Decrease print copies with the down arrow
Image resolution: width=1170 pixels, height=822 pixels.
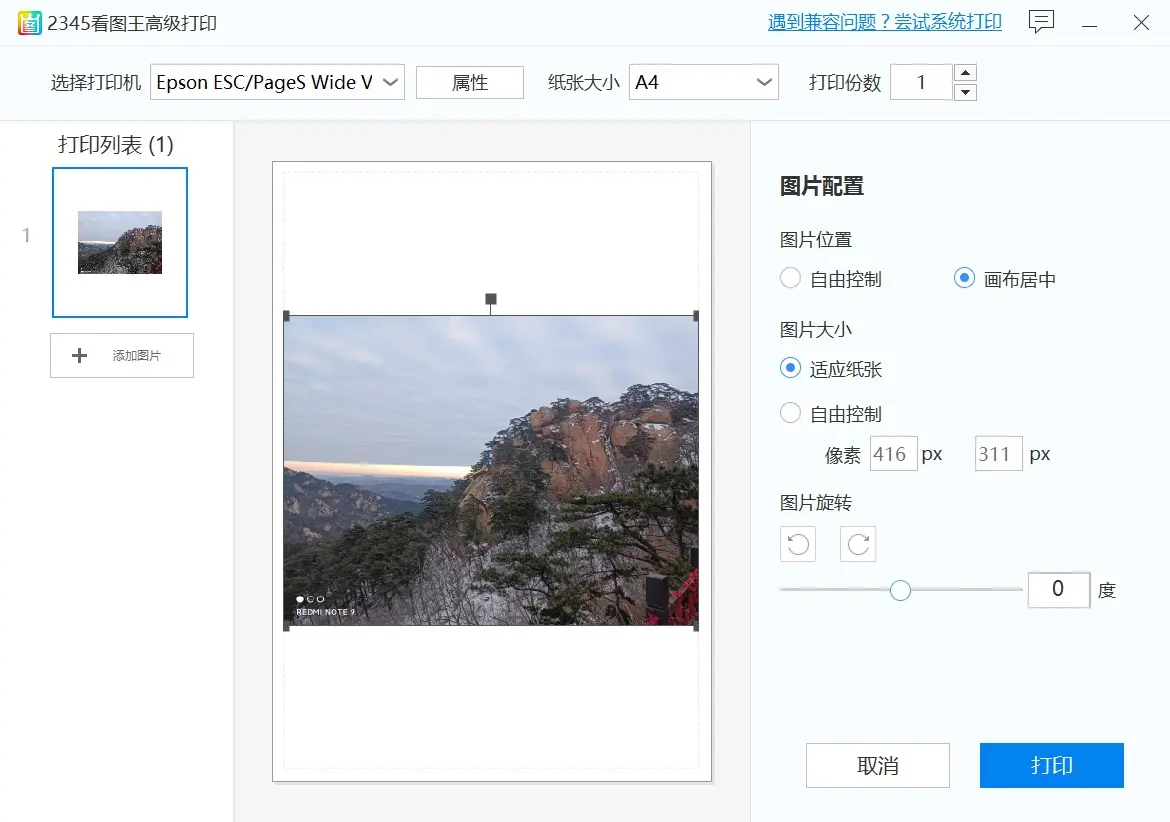tap(966, 92)
